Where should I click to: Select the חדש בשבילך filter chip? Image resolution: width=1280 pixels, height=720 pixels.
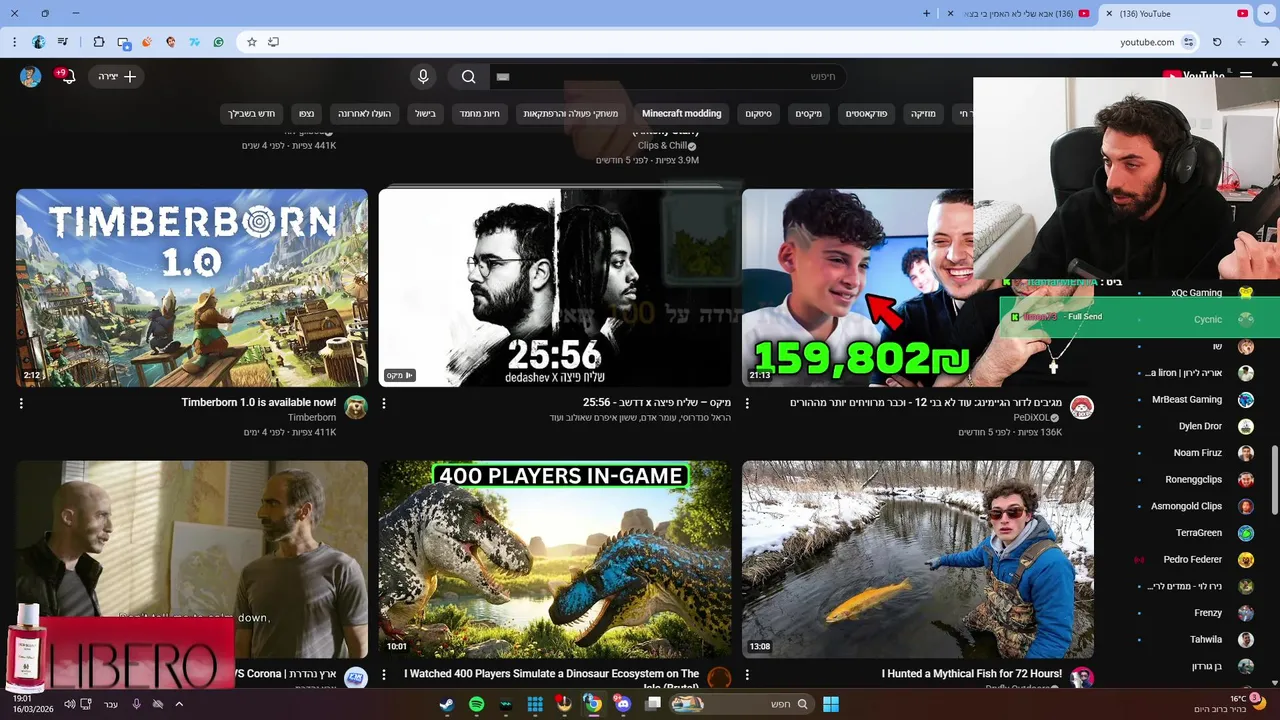(x=251, y=114)
